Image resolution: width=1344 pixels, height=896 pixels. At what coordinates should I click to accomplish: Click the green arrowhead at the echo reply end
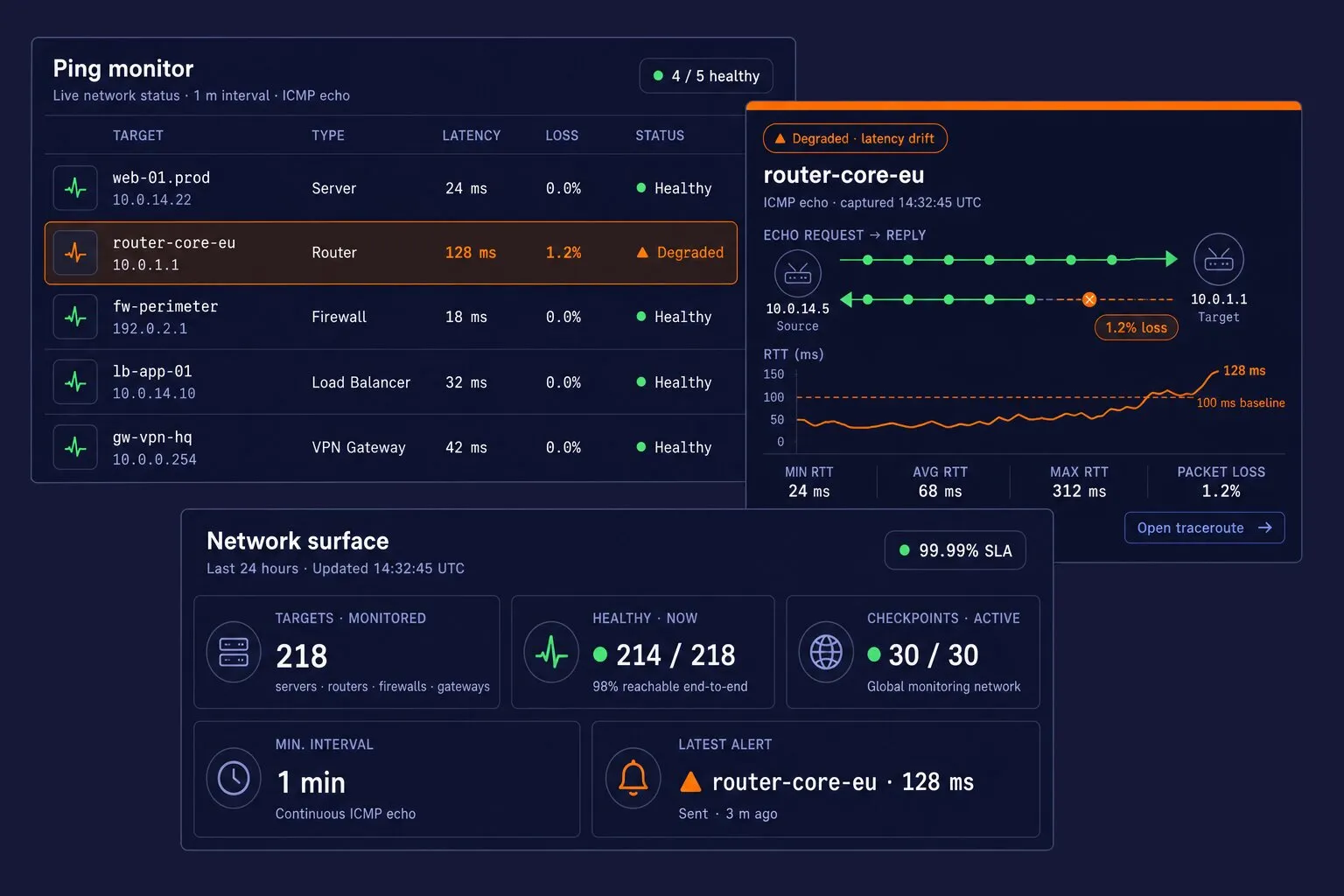pos(846,299)
